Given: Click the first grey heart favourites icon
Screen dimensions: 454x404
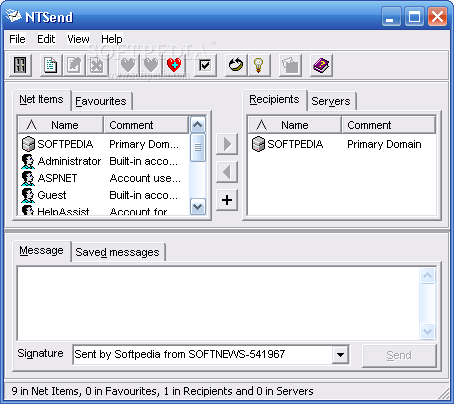Looking at the screenshot, I should [x=128, y=65].
